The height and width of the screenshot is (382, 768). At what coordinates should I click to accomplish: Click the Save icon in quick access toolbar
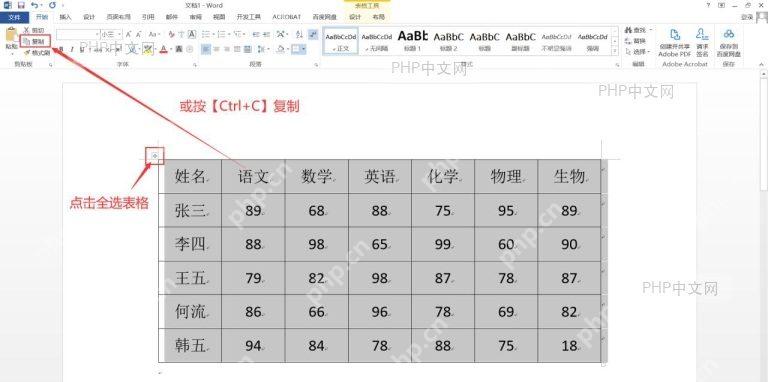click(x=21, y=5)
